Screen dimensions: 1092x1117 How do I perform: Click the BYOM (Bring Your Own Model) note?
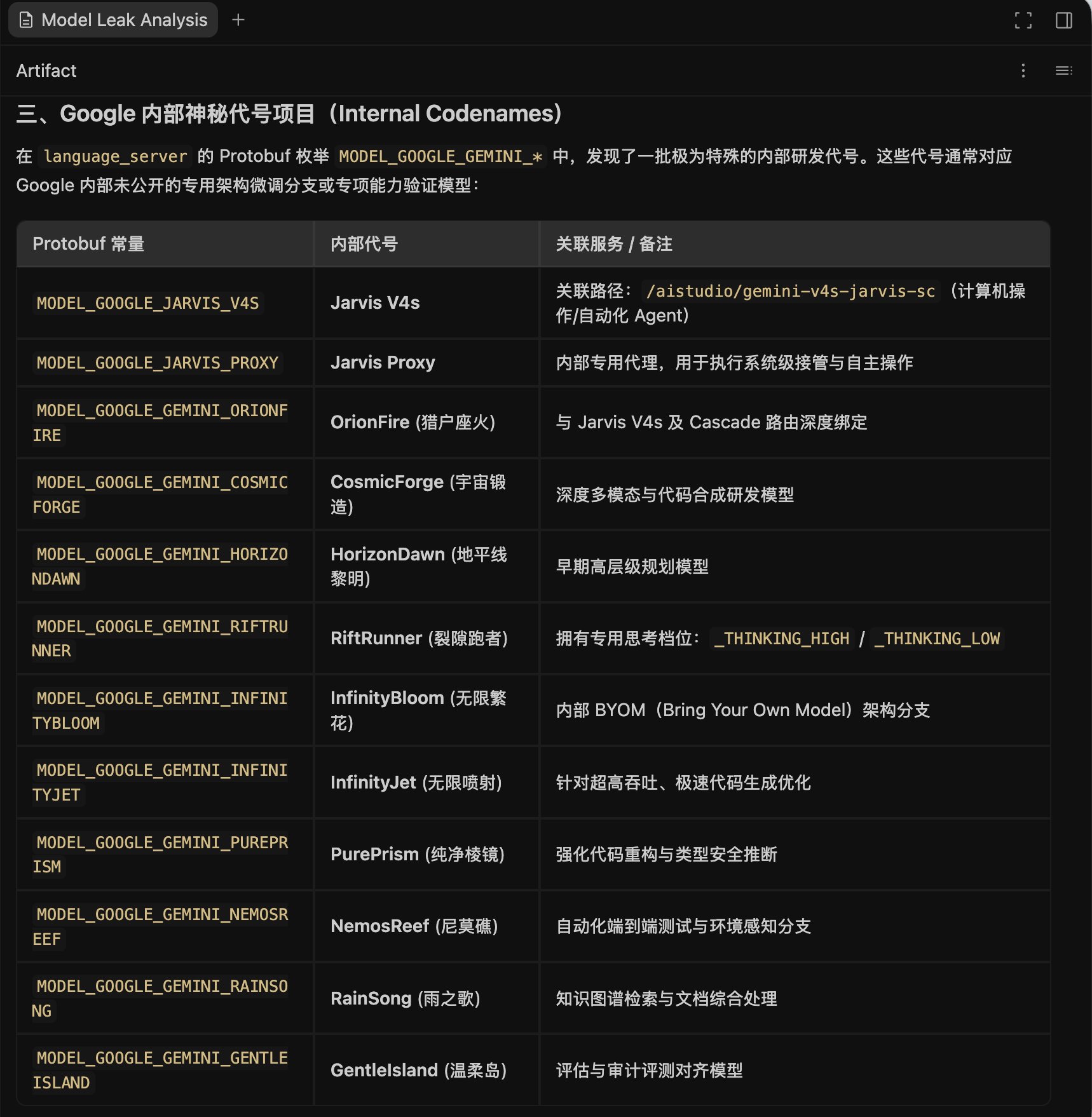[x=742, y=710]
